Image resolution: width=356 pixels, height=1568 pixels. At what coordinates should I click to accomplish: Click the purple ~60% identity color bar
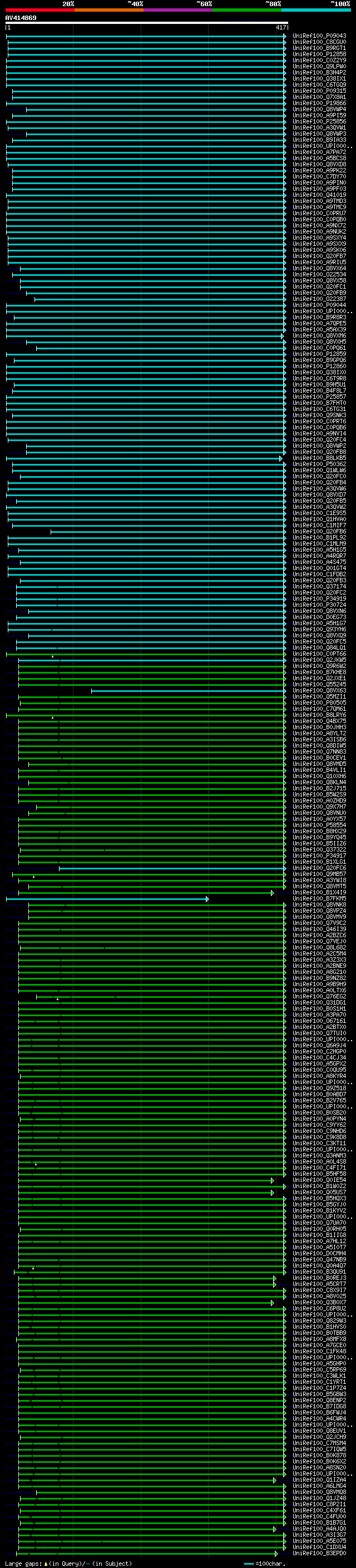(x=177, y=10)
